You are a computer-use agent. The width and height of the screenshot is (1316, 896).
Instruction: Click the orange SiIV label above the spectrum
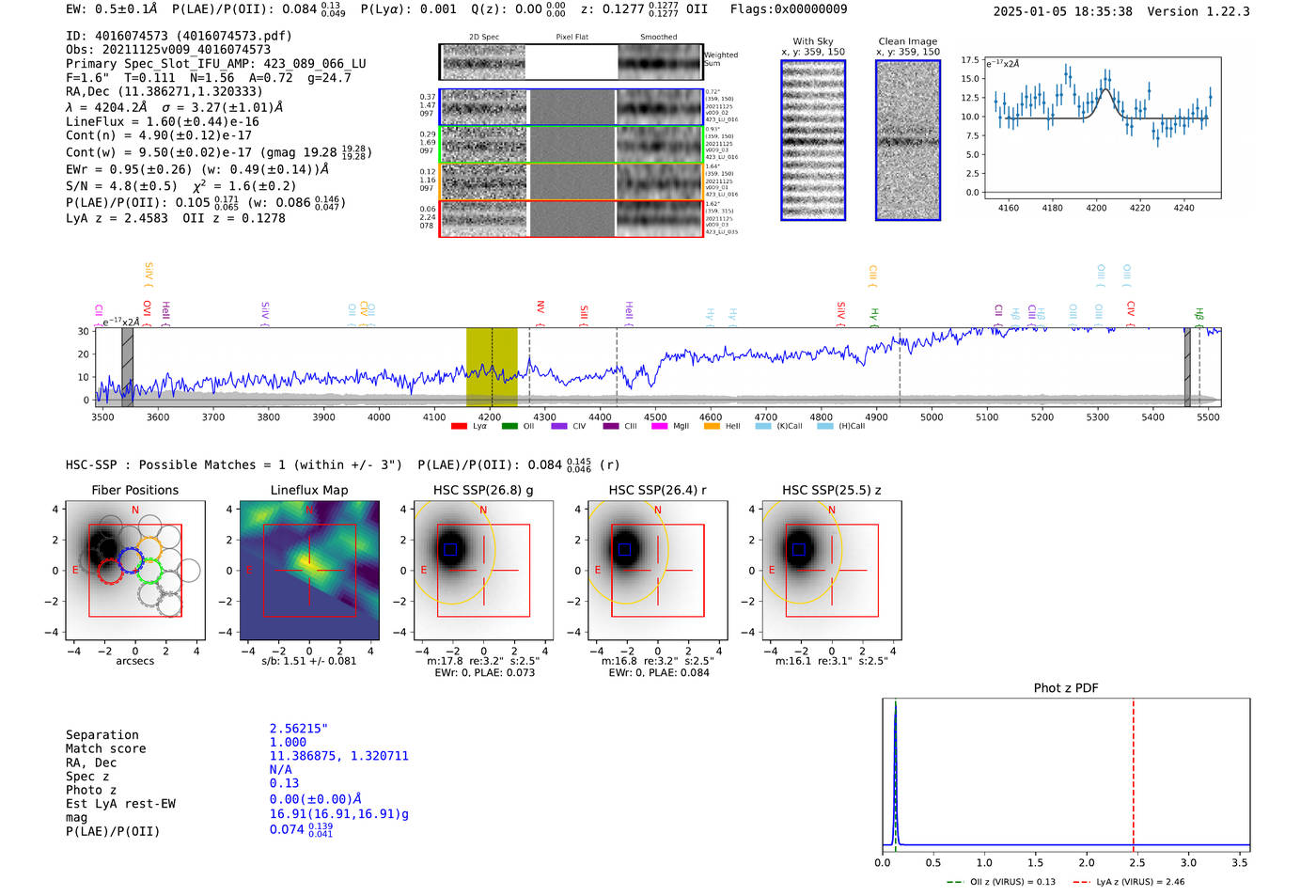pyautogui.click(x=148, y=274)
